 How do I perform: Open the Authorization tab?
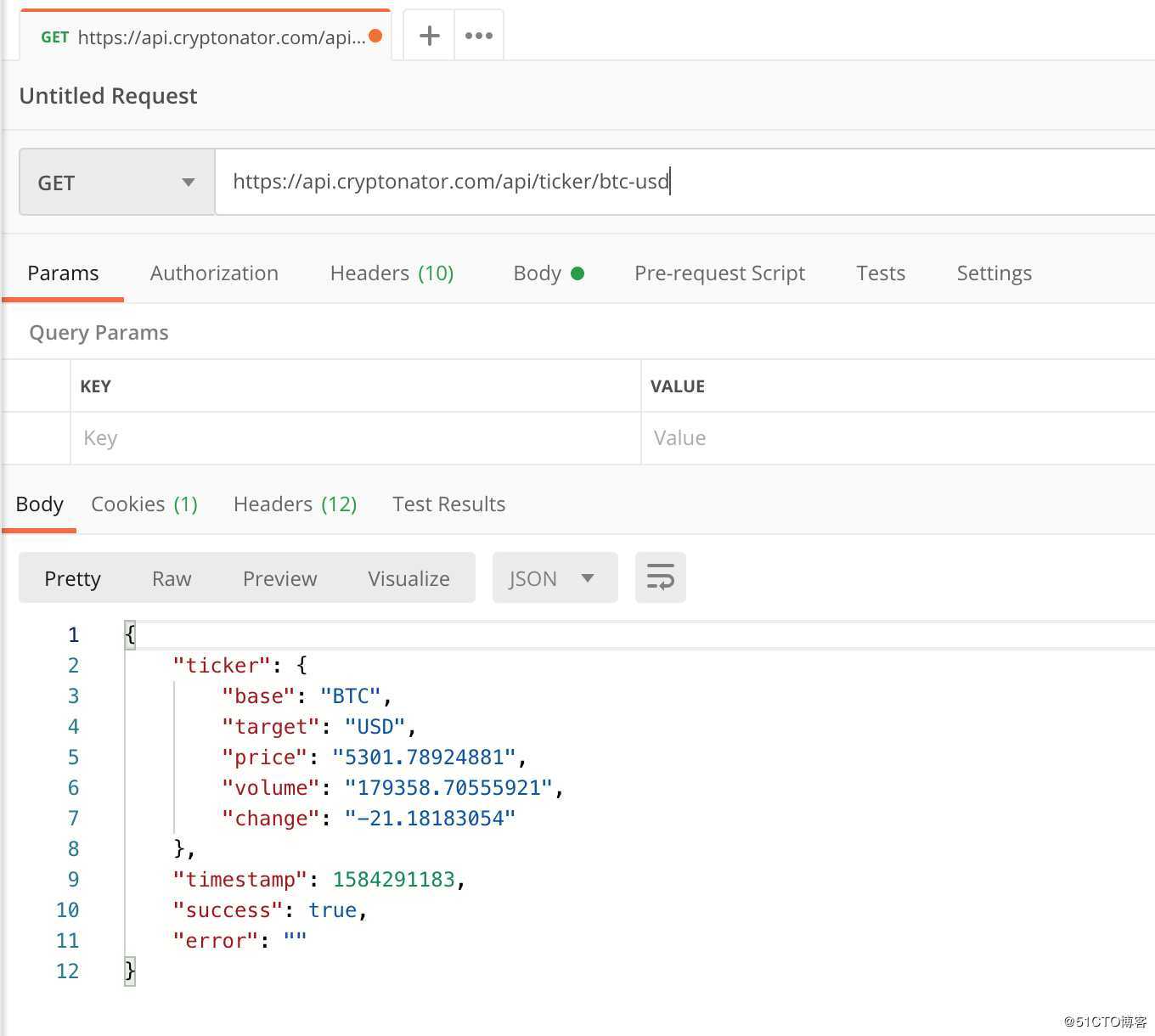(214, 273)
